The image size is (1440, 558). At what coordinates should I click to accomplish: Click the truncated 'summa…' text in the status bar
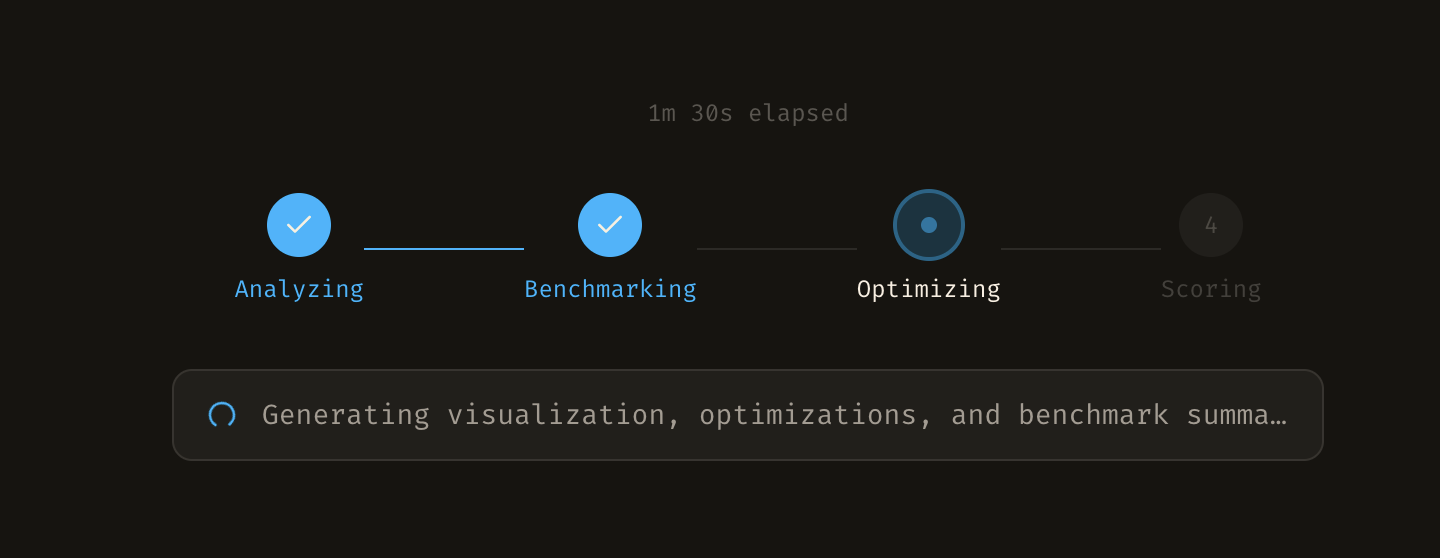tap(1237, 415)
